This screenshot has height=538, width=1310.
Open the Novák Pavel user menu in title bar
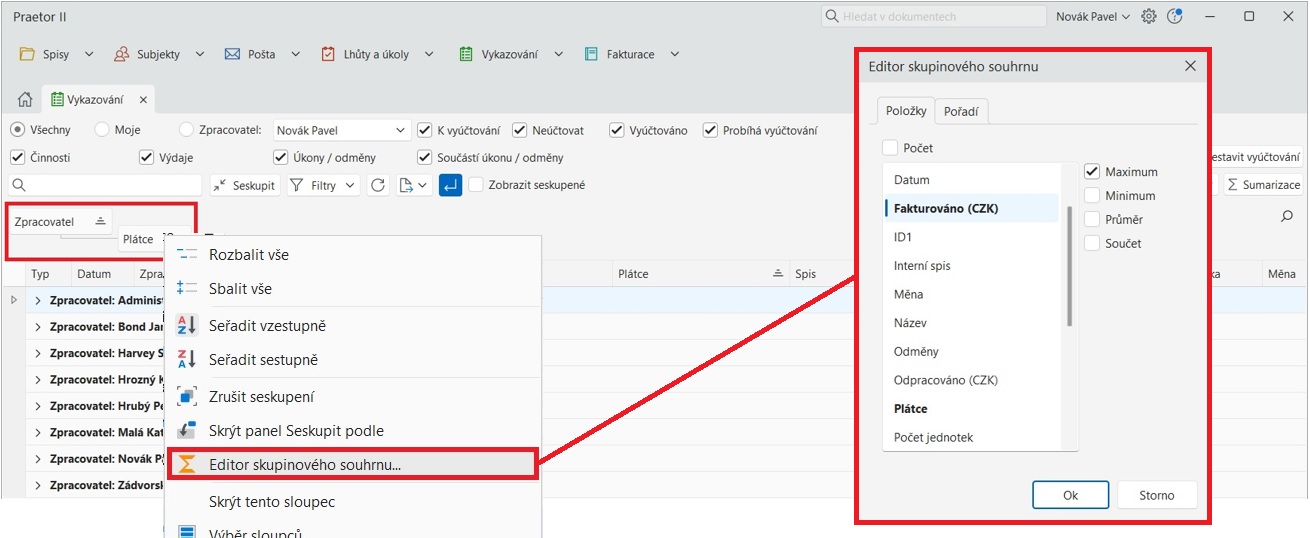point(1094,16)
